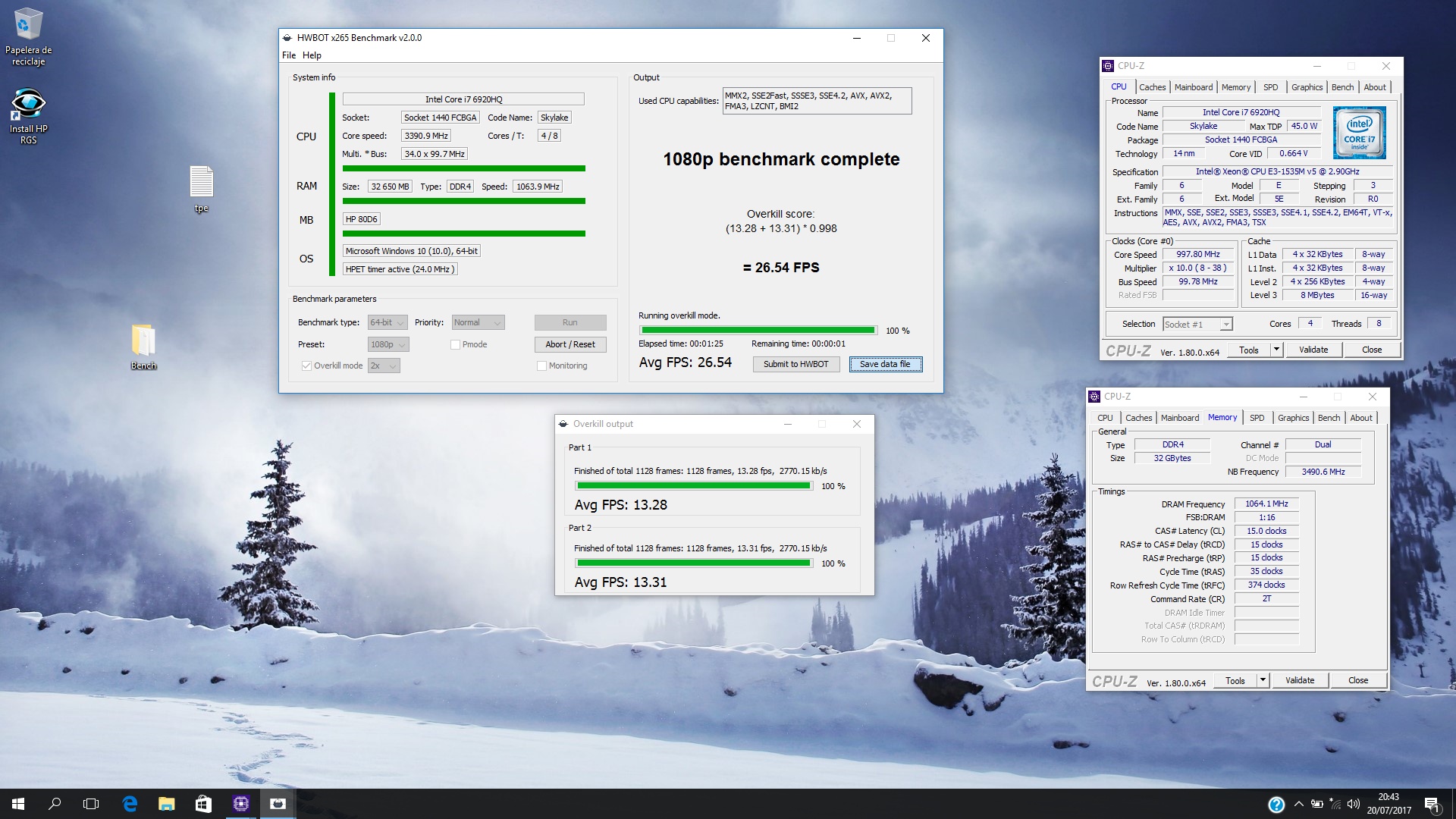Viewport: 1456px width, 819px height.
Task: Open Microsoft Store from the taskbar
Action: (203, 804)
